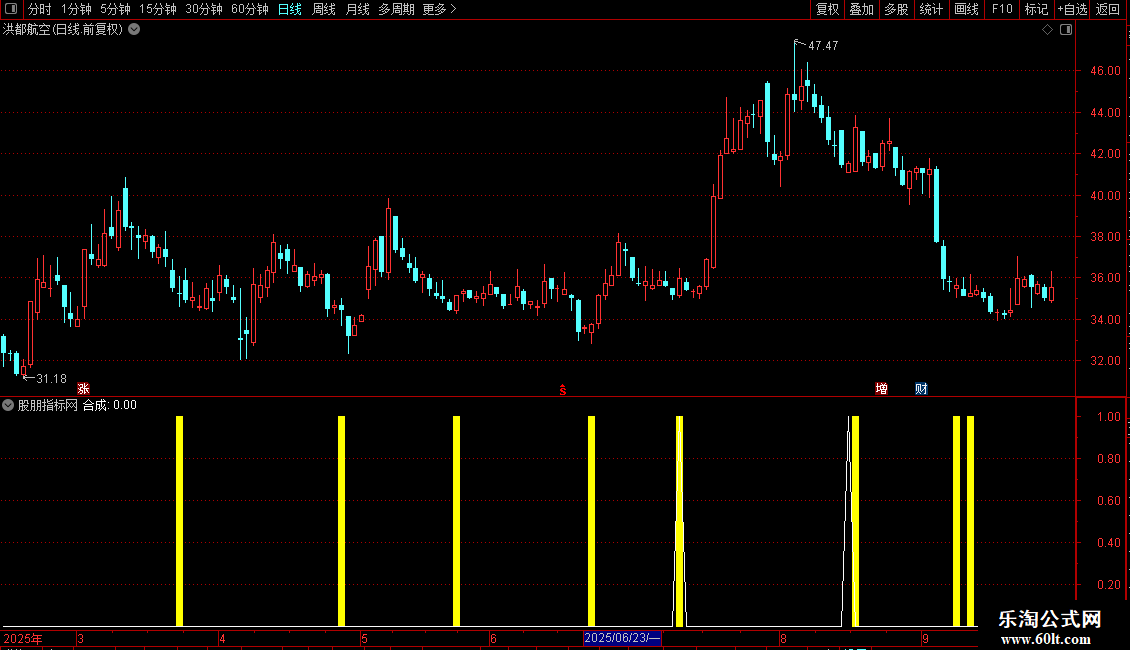
Task: Click the 40.00 price axis label
Action: (x=1105, y=195)
